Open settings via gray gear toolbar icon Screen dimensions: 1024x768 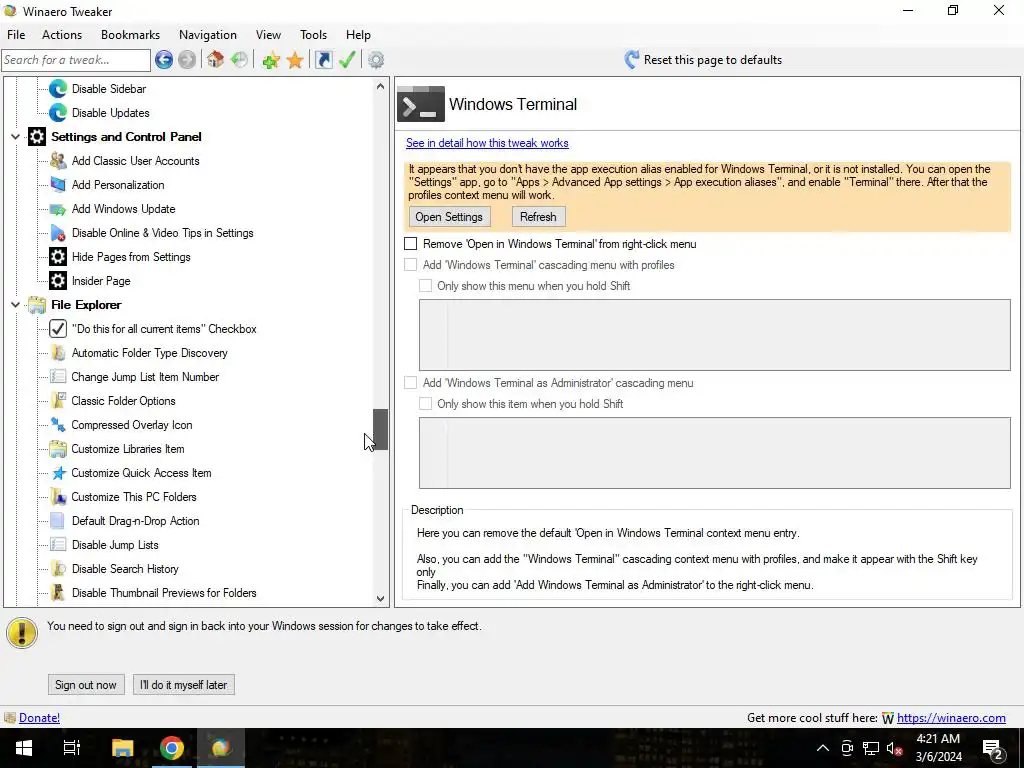tap(376, 60)
